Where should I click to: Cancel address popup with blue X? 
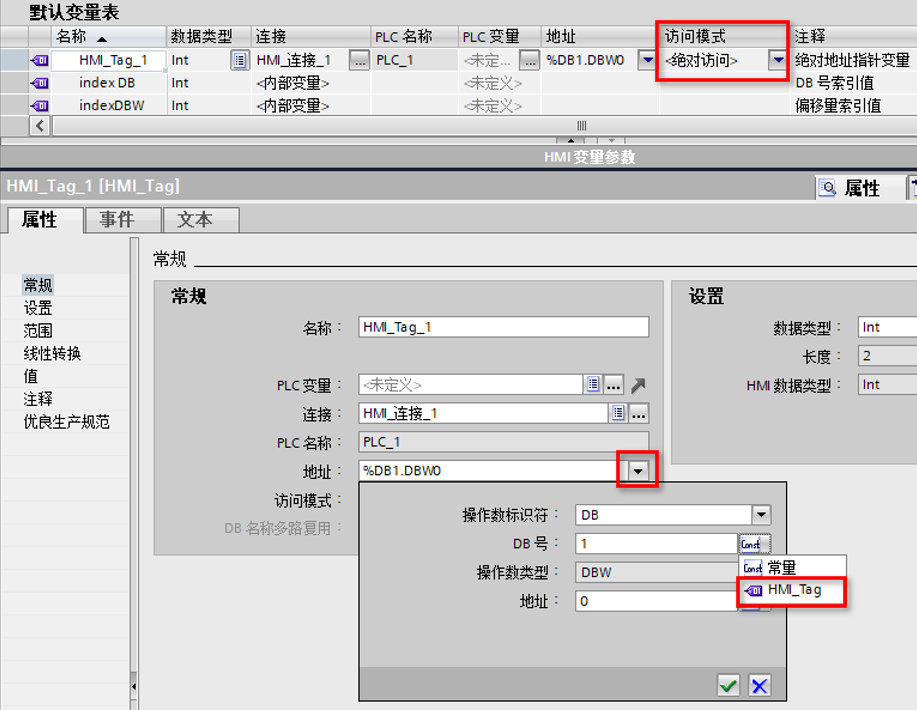coord(760,685)
